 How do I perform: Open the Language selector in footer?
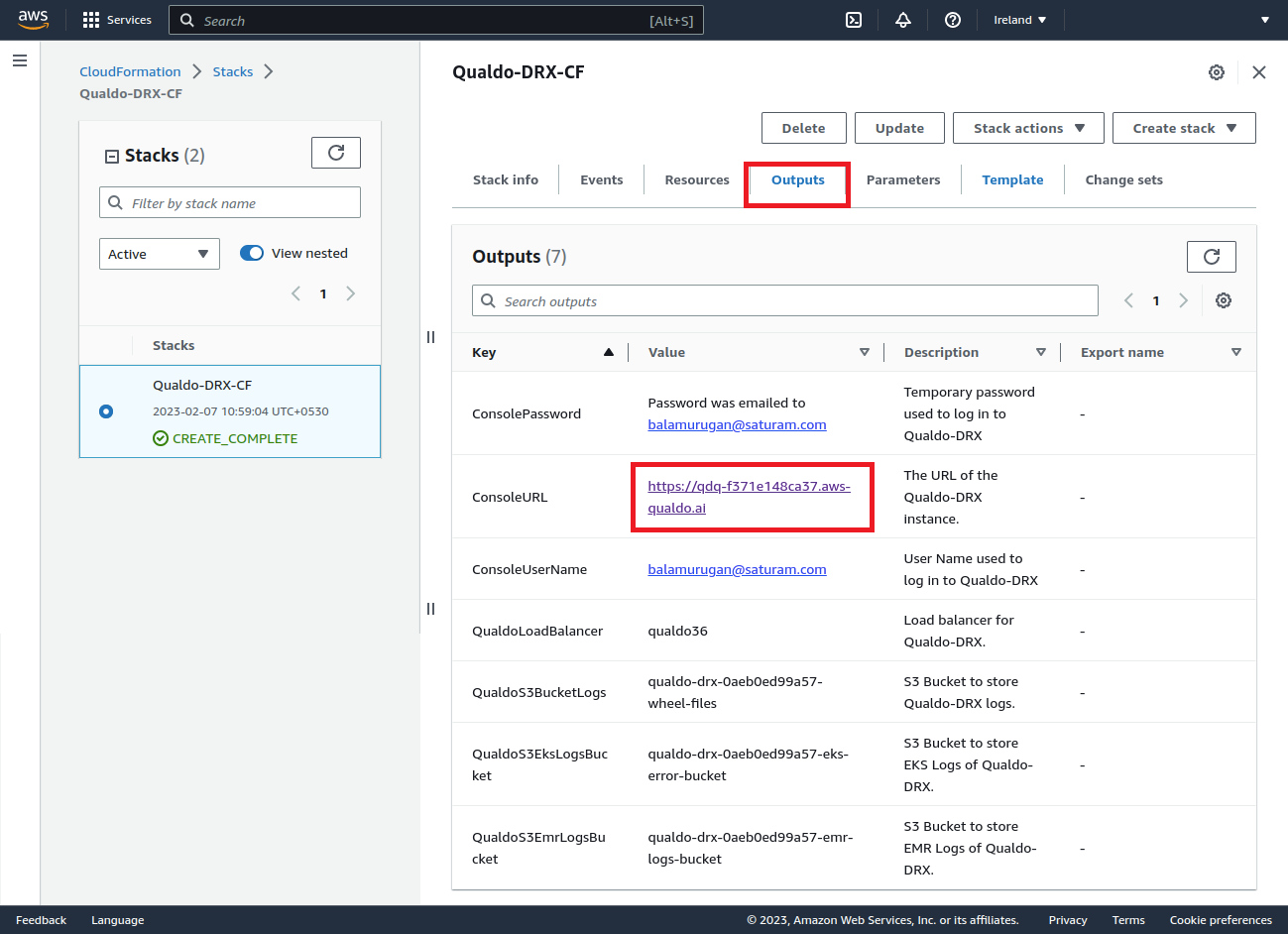coord(118,920)
